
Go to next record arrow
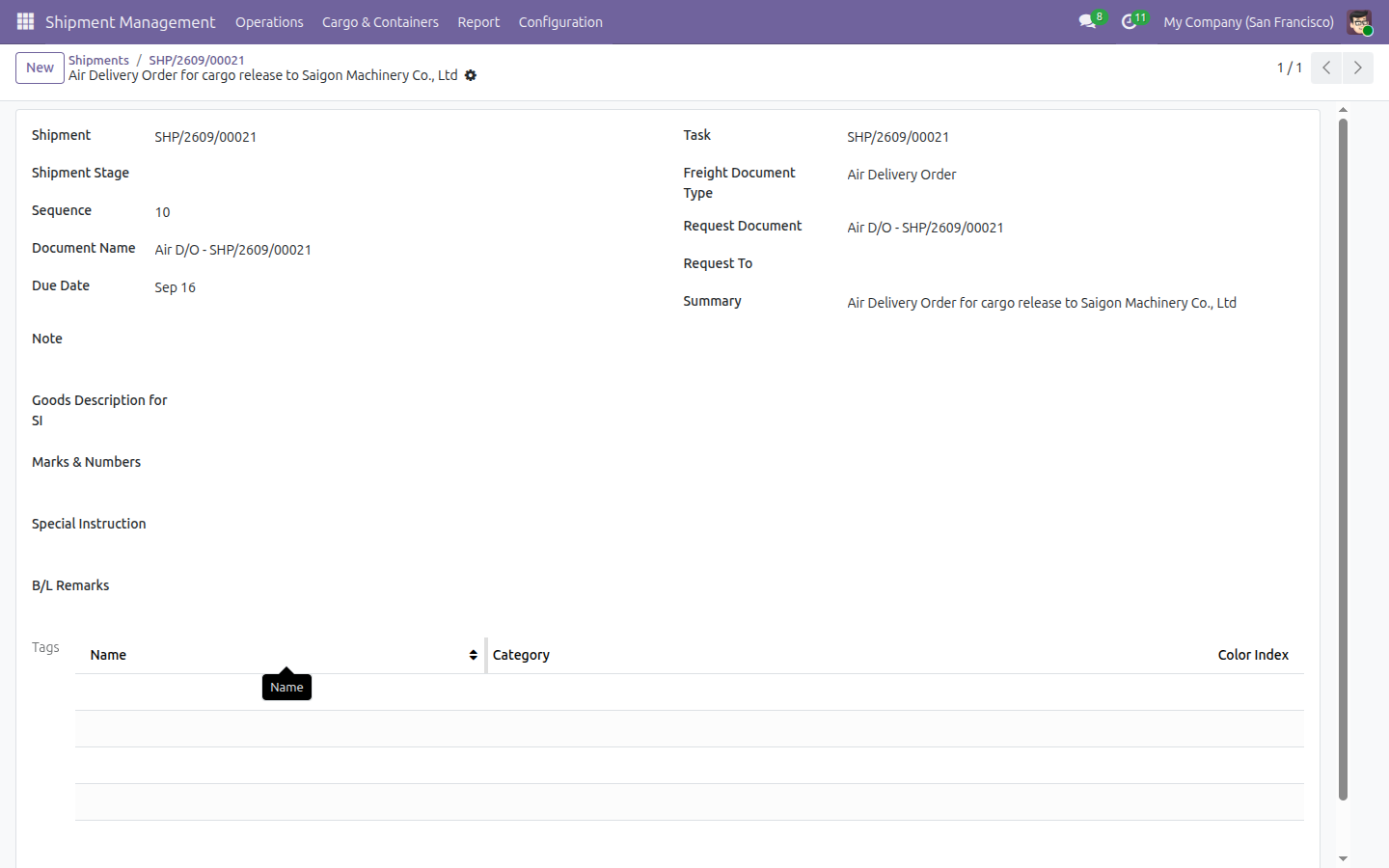click(x=1357, y=68)
